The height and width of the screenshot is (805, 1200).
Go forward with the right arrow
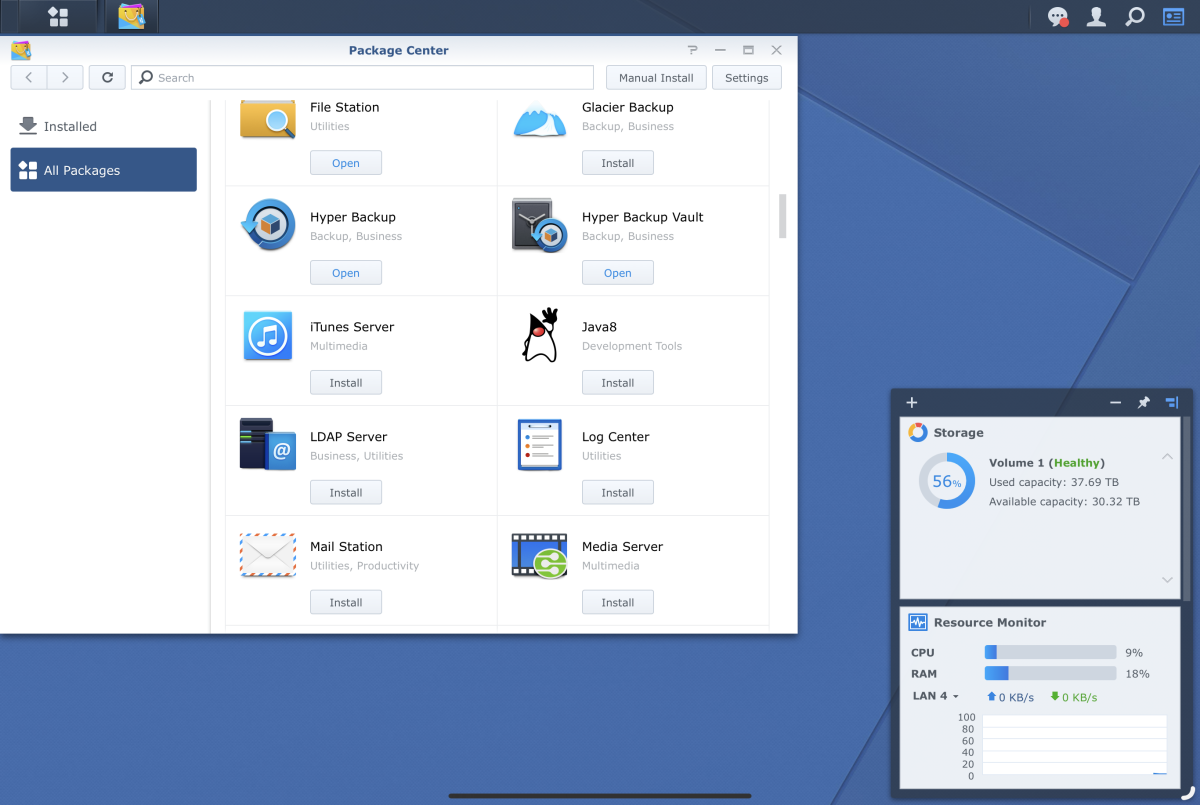pyautogui.click(x=65, y=78)
